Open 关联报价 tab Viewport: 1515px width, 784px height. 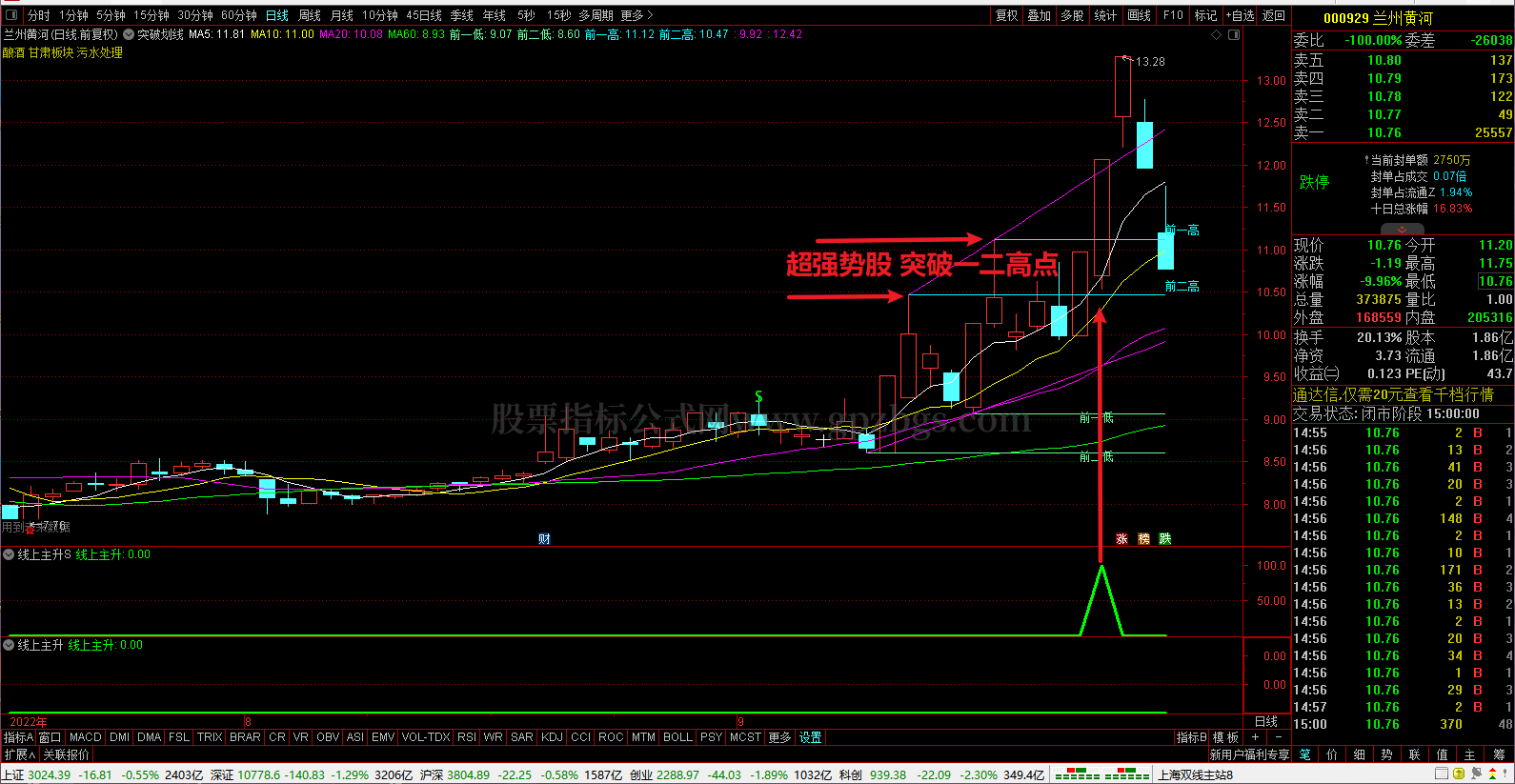point(67,754)
